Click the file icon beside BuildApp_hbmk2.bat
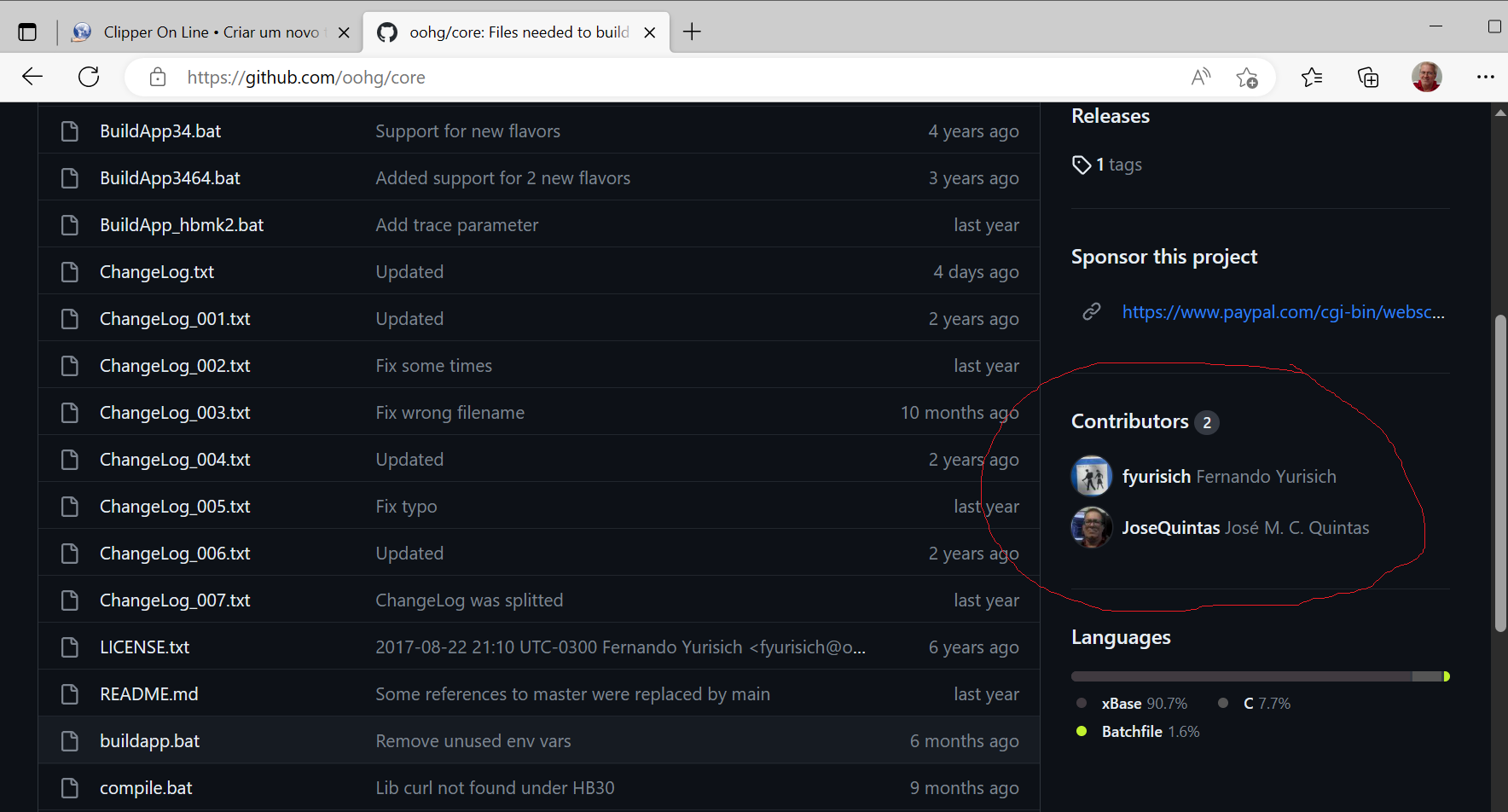Image resolution: width=1508 pixels, height=812 pixels. tap(70, 225)
